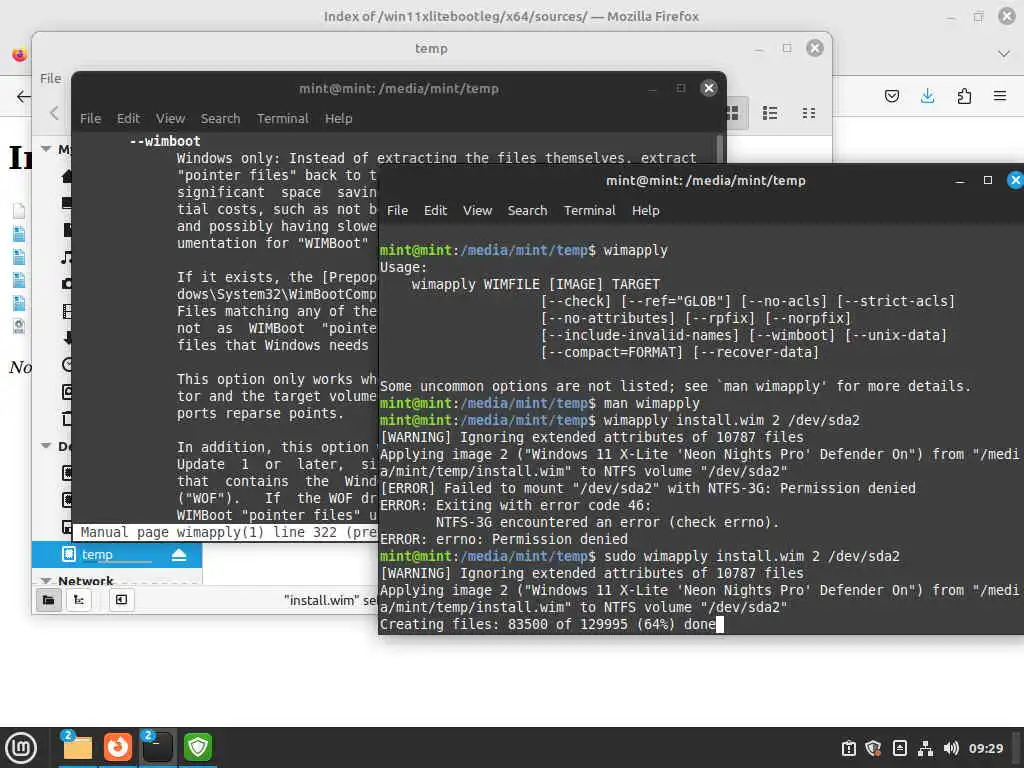Screen dimensions: 1024x768
Task: Collapse the My Computer sidebar section
Action: [46, 149]
